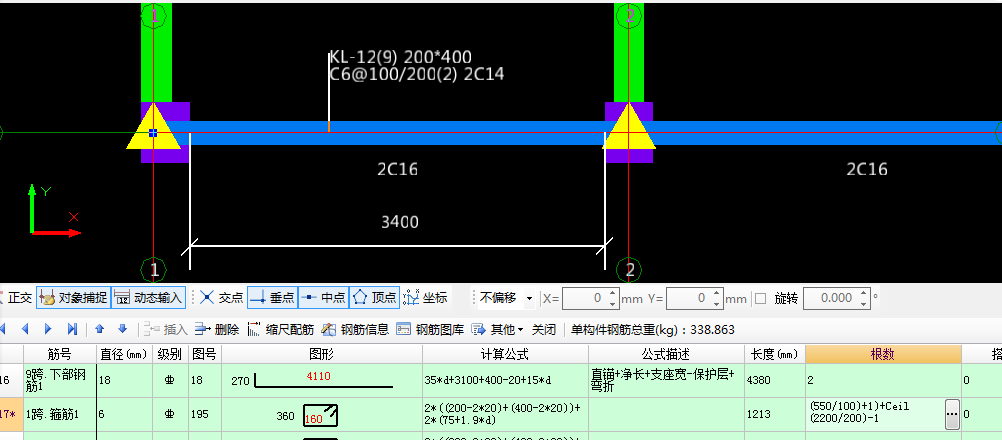
Task: Click the 级别 column header
Action: (170, 354)
